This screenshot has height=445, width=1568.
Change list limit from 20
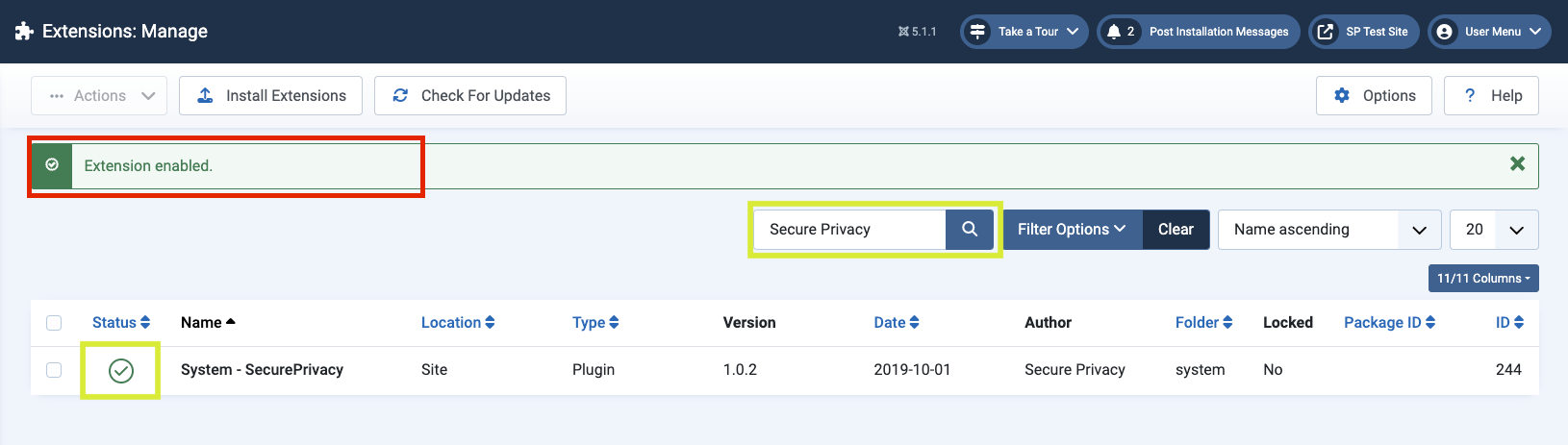[1493, 230]
